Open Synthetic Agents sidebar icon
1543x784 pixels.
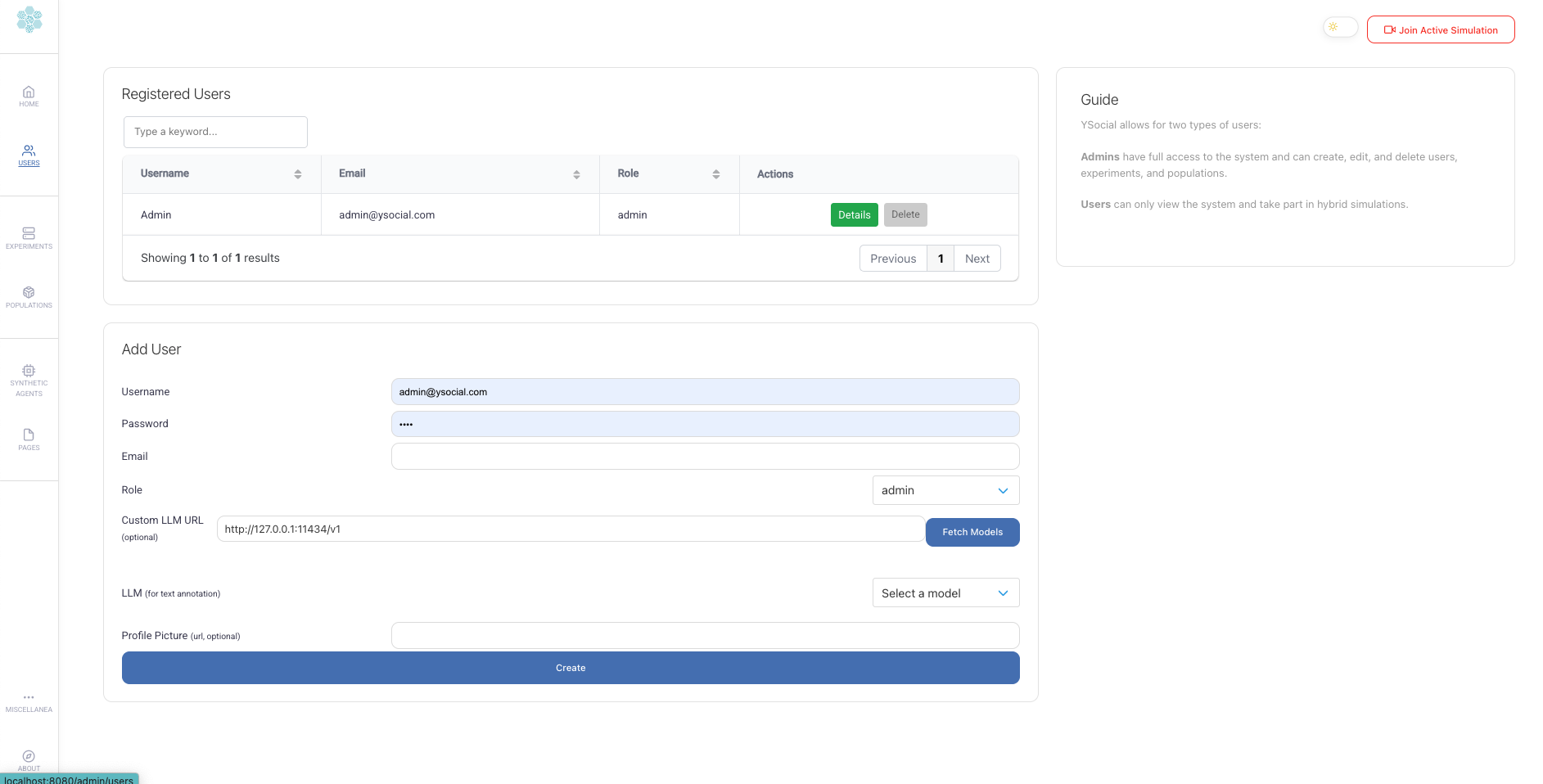click(x=29, y=372)
